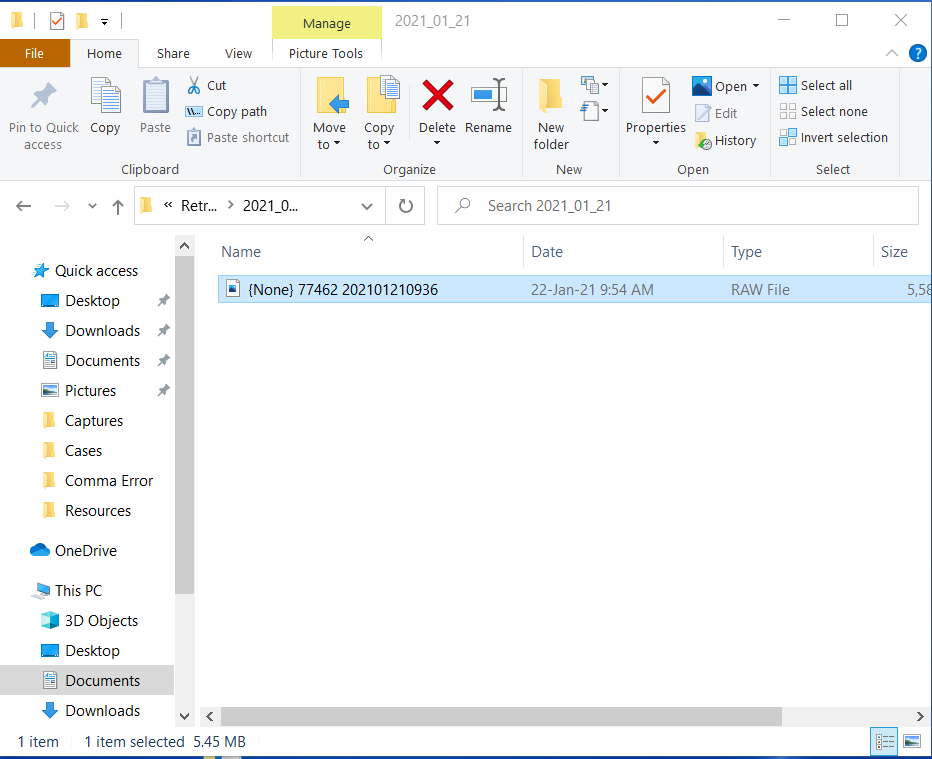Expand address bar history dropdown
The image size is (932, 759).
[x=367, y=206]
